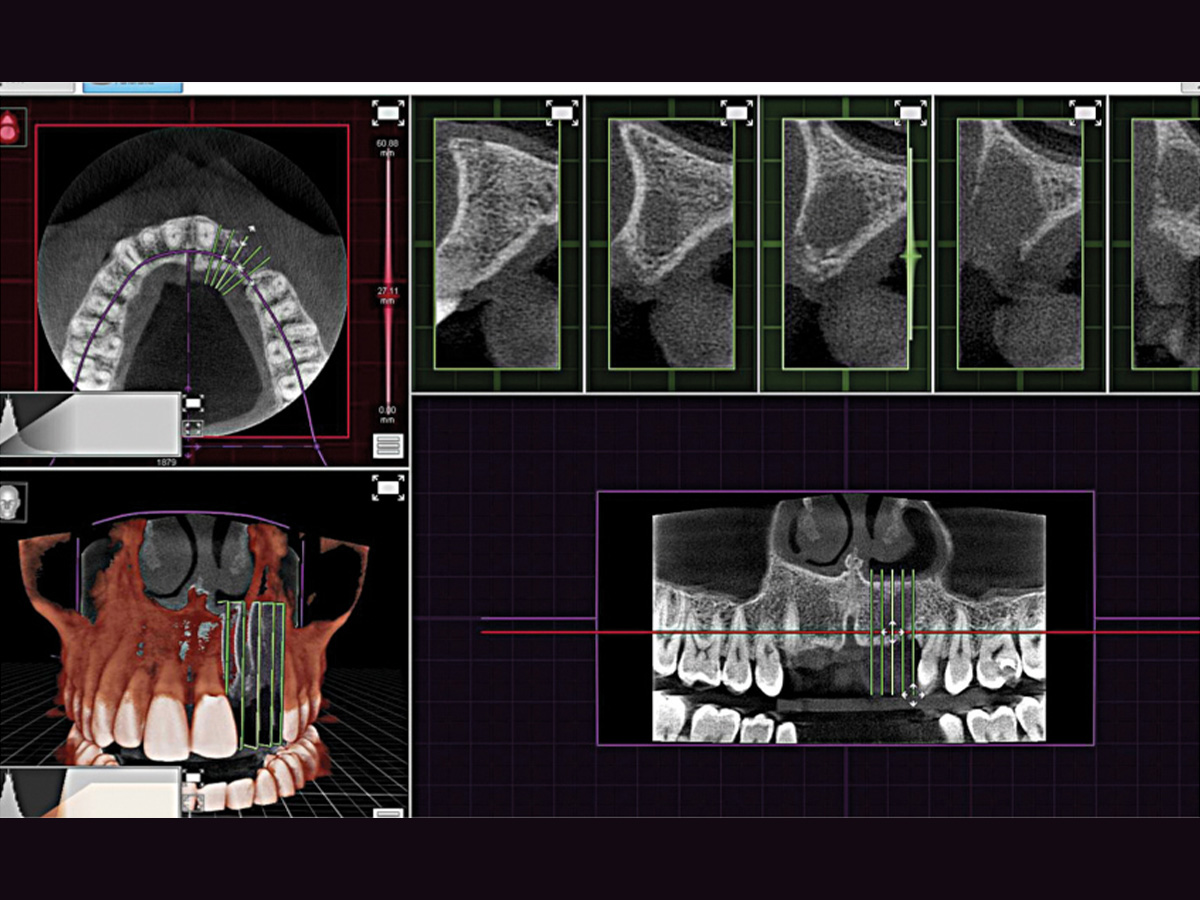Click the move handle on panoramic slice markers
Screen dimensions: 1200x900
pos(891,633)
